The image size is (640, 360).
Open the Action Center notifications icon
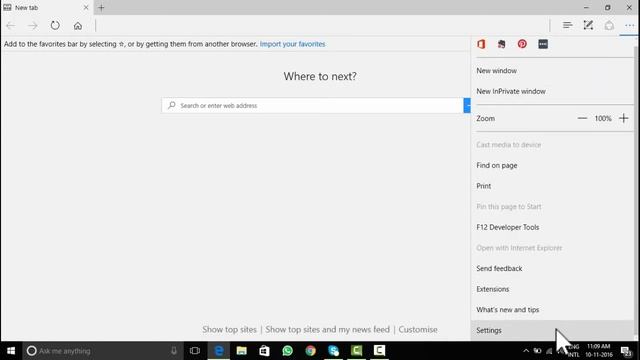click(626, 351)
